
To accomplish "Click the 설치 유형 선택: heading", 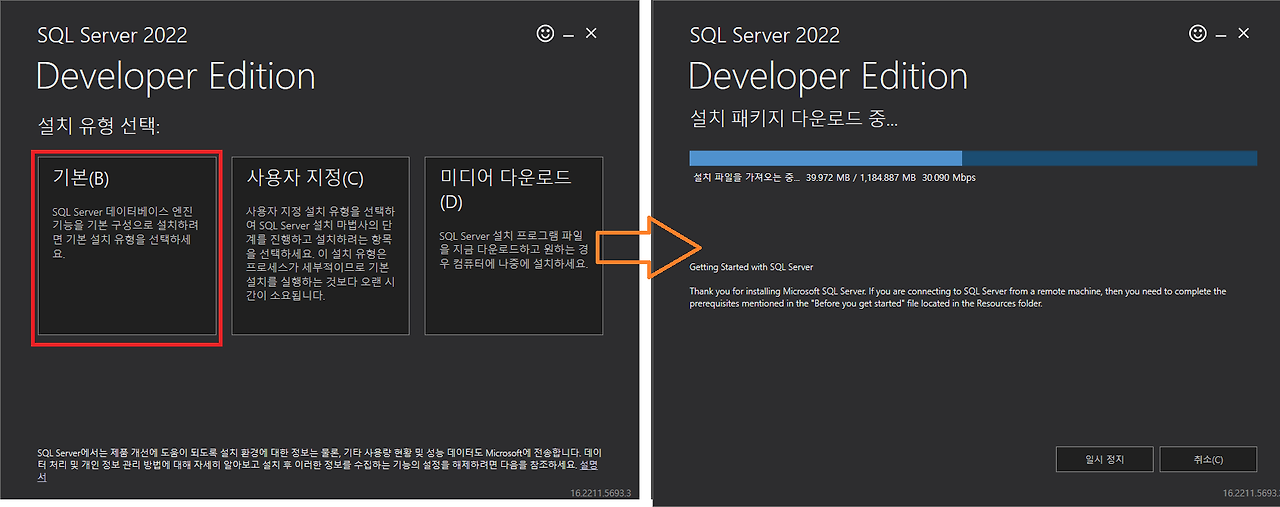I will (x=99, y=126).
